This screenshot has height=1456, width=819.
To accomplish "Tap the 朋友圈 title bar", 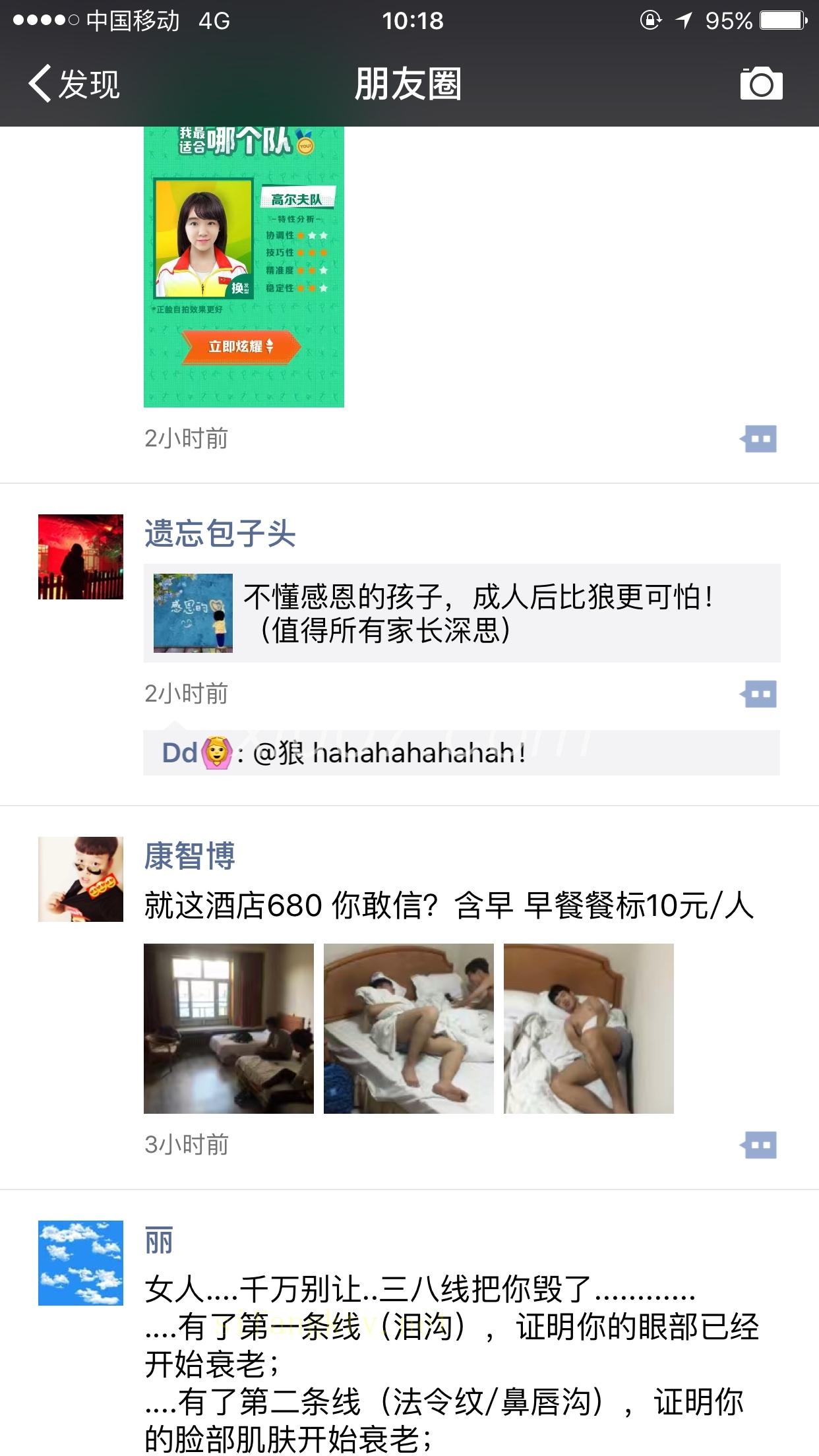I will [408, 84].
